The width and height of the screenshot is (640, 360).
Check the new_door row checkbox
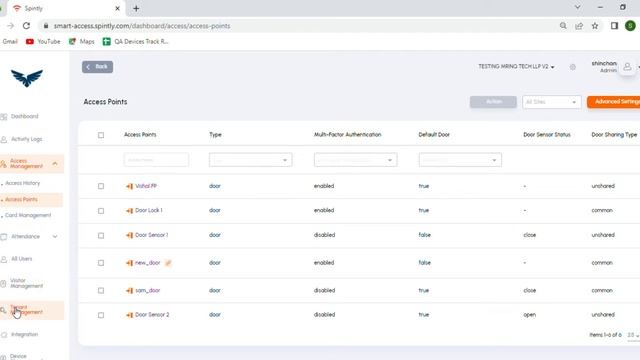click(101, 263)
